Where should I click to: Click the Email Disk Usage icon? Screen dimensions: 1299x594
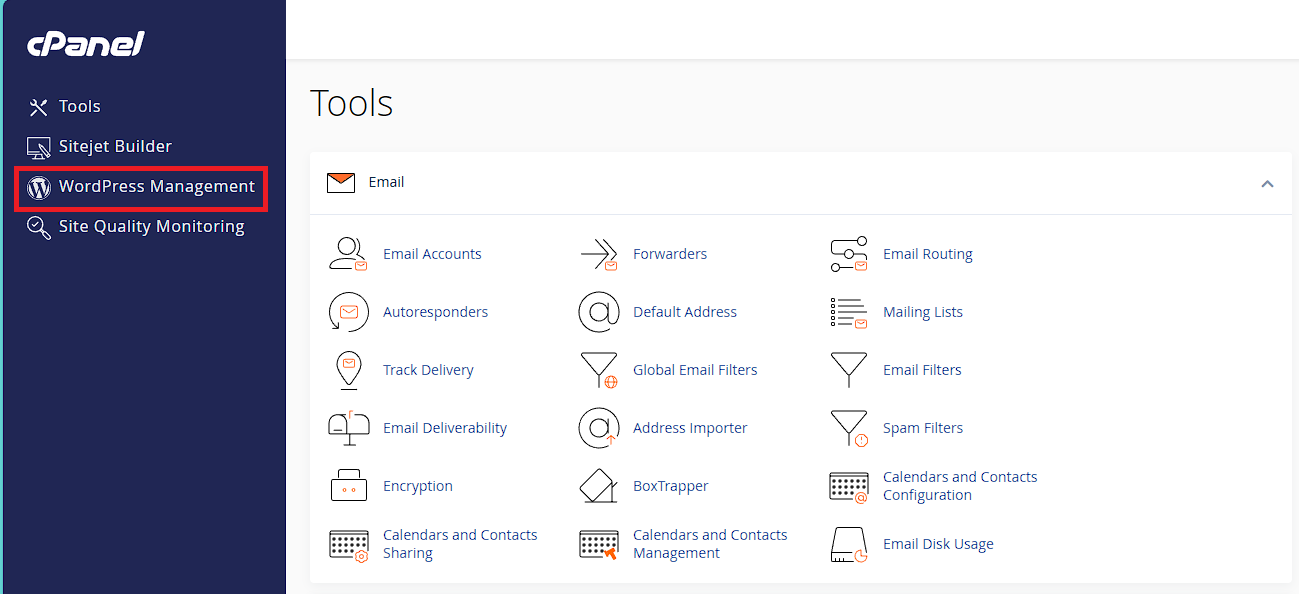click(x=849, y=544)
